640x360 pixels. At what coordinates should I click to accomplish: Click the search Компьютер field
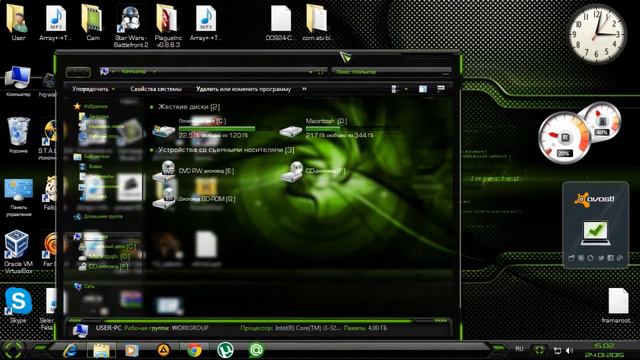pos(392,72)
